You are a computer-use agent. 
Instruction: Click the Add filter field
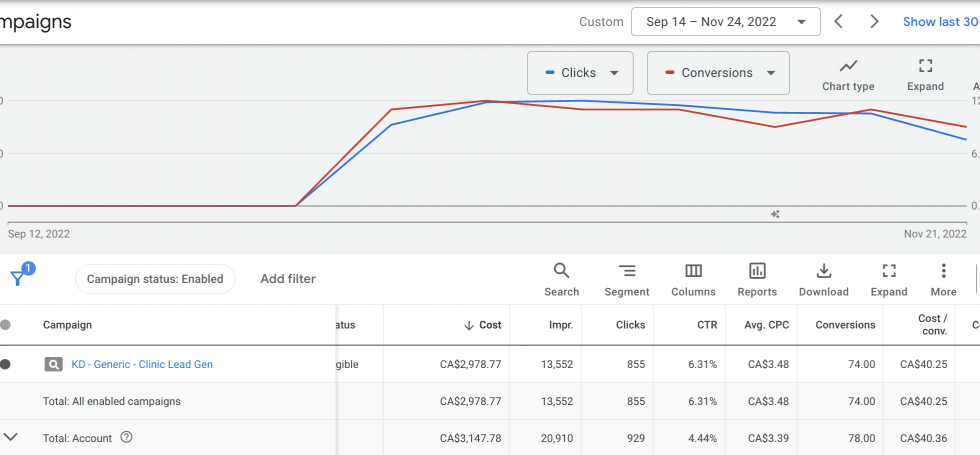tap(288, 279)
